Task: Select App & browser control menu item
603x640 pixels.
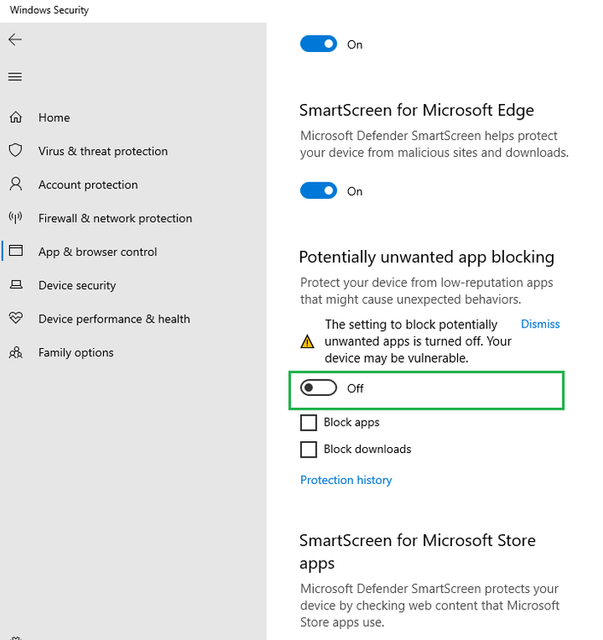Action: (98, 252)
